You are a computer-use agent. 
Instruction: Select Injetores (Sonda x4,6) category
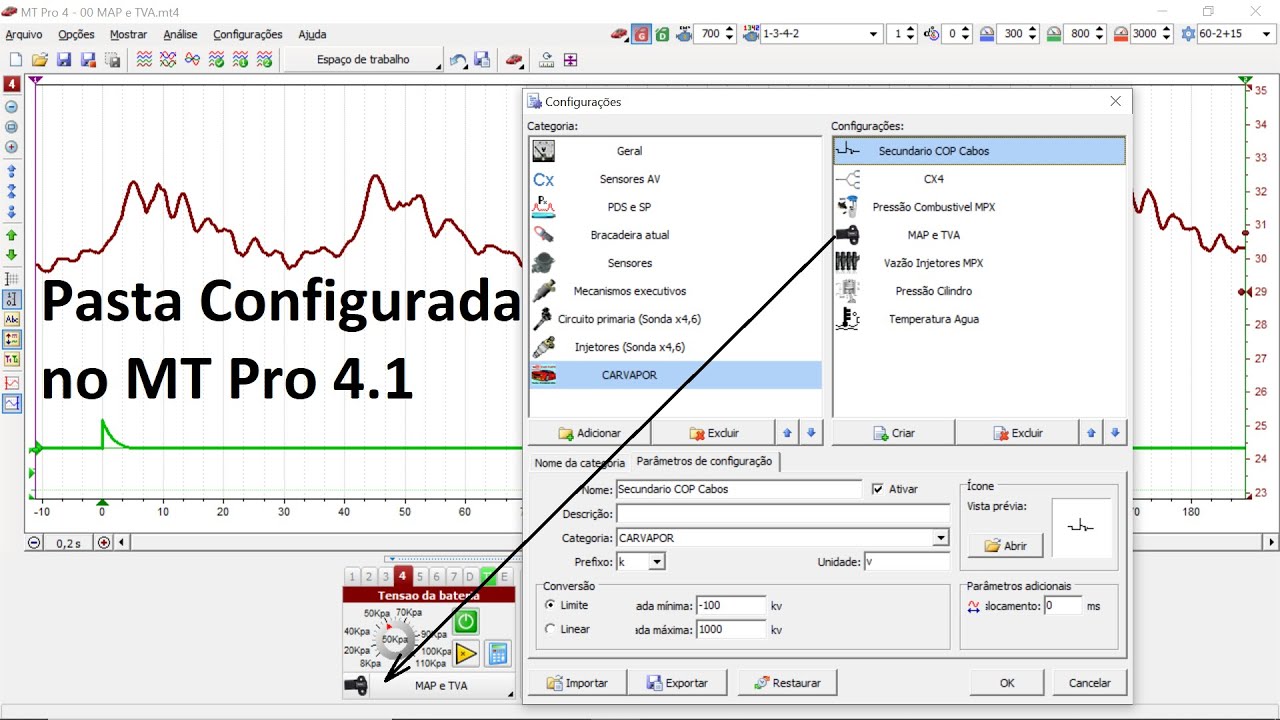click(x=675, y=347)
